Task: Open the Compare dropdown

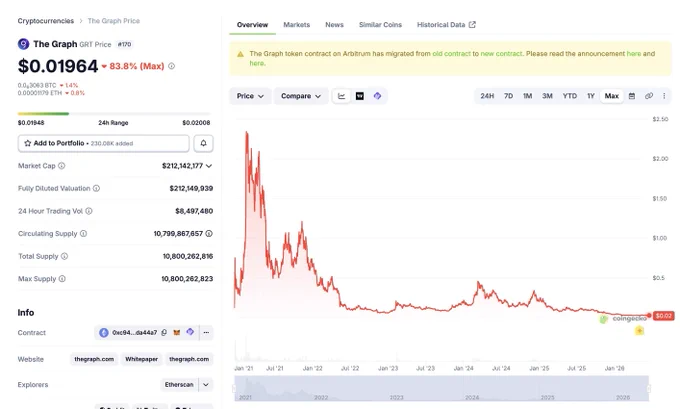Action: coord(301,96)
